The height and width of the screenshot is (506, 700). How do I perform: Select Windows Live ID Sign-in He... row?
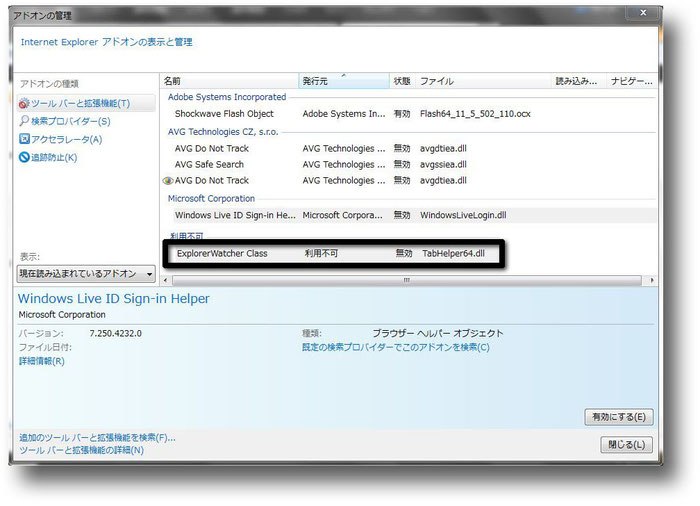408,215
